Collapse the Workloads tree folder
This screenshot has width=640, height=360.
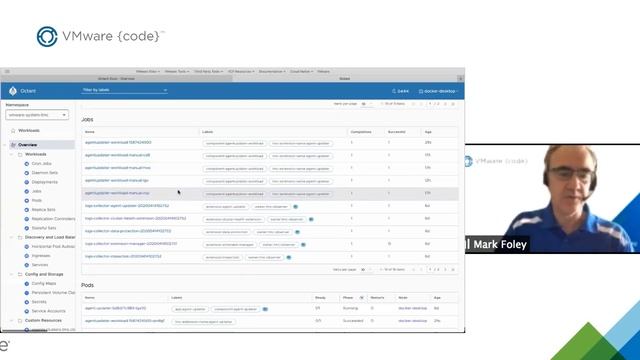tap(11, 155)
